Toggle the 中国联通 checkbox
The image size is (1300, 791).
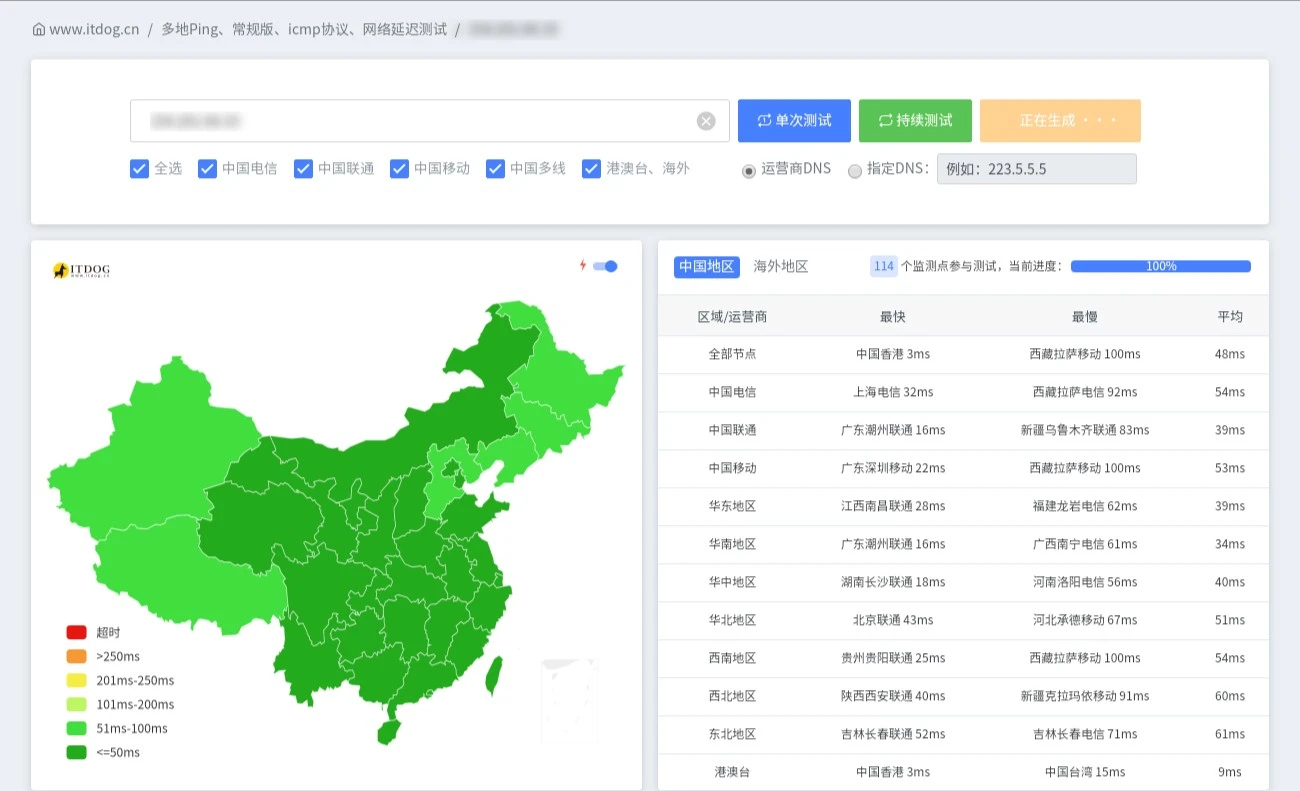(304, 169)
